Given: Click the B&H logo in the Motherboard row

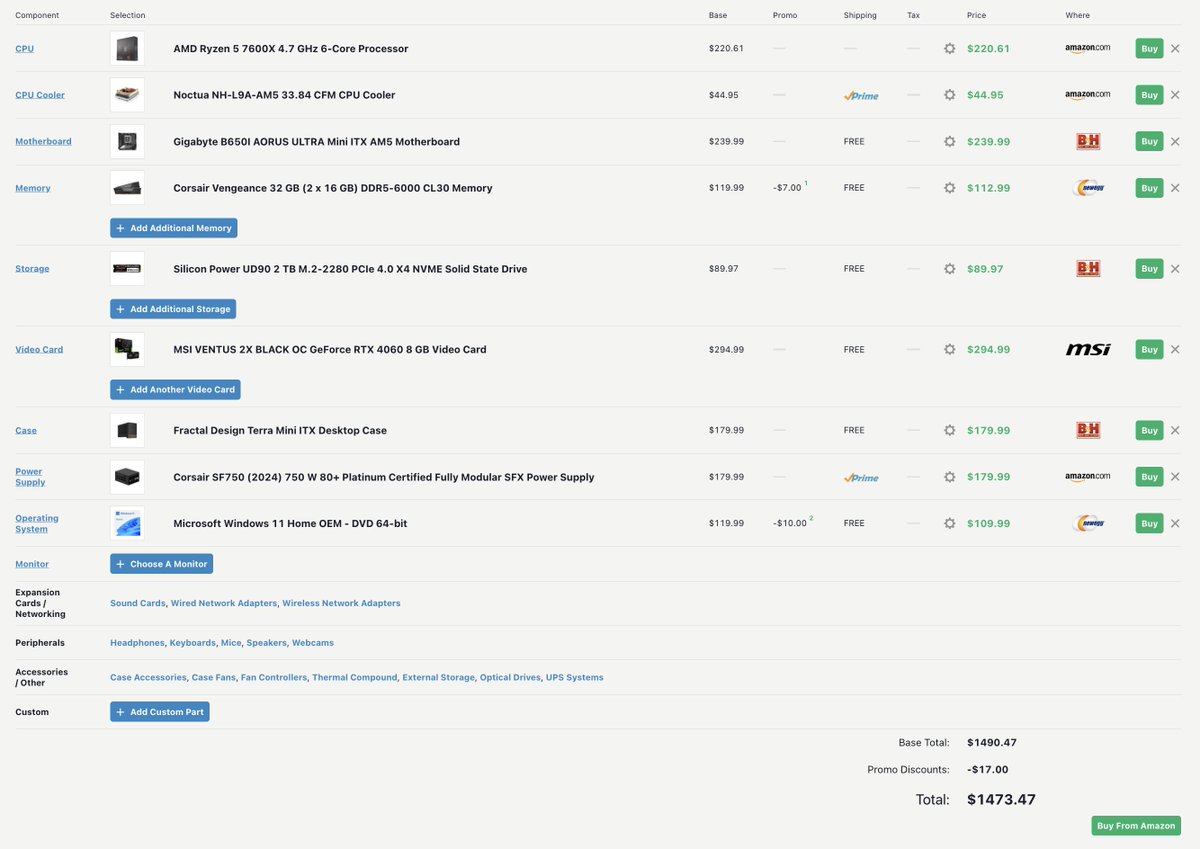Looking at the screenshot, I should coord(1088,141).
